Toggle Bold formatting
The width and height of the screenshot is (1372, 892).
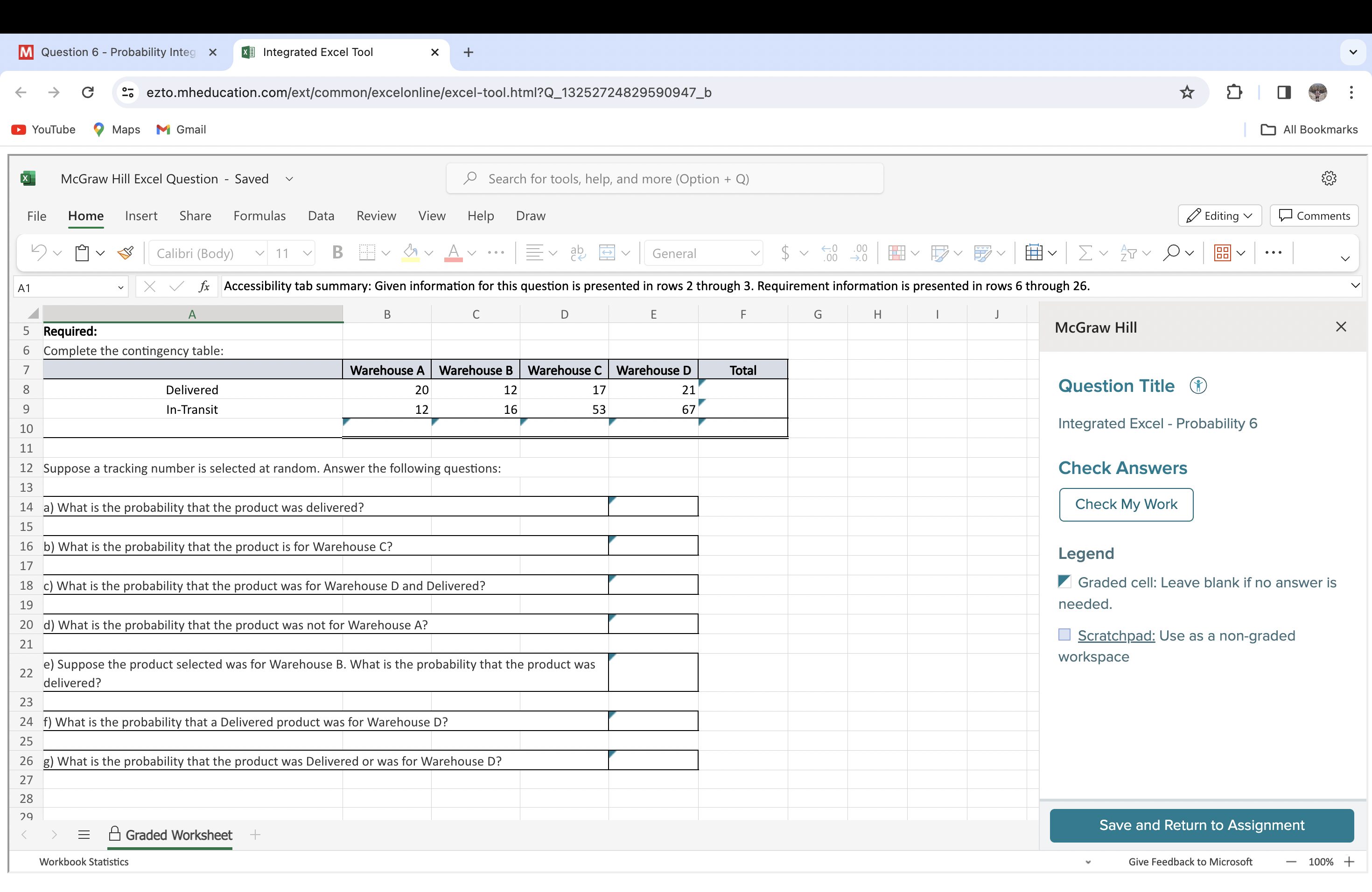(x=338, y=253)
